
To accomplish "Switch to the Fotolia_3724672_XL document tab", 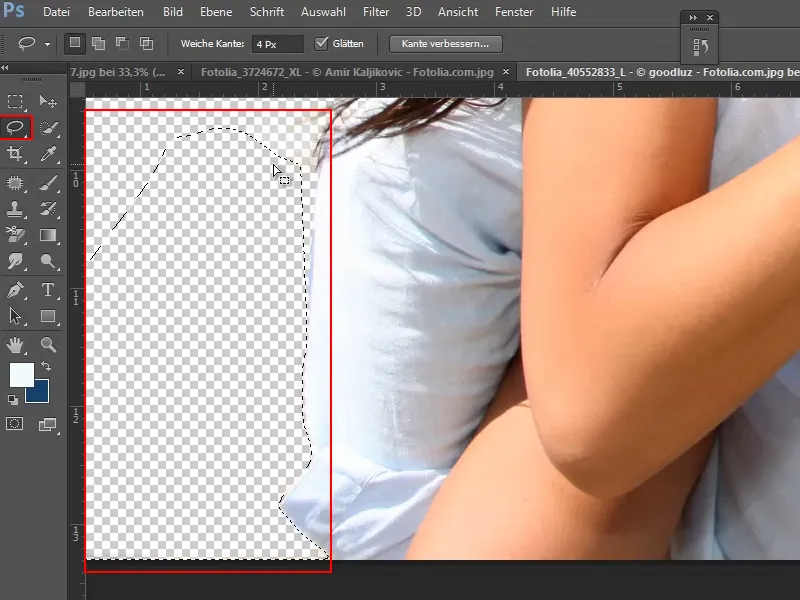I will click(347, 72).
